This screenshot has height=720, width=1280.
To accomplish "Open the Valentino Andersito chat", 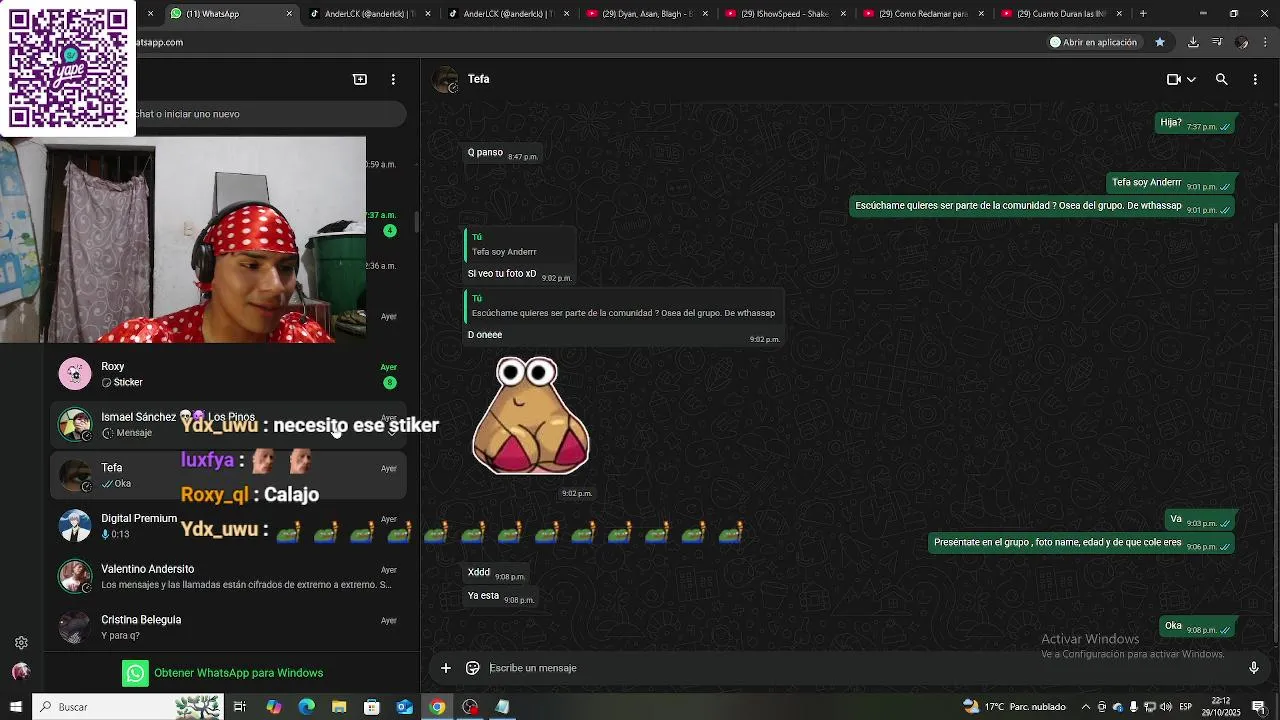I will pos(229,576).
